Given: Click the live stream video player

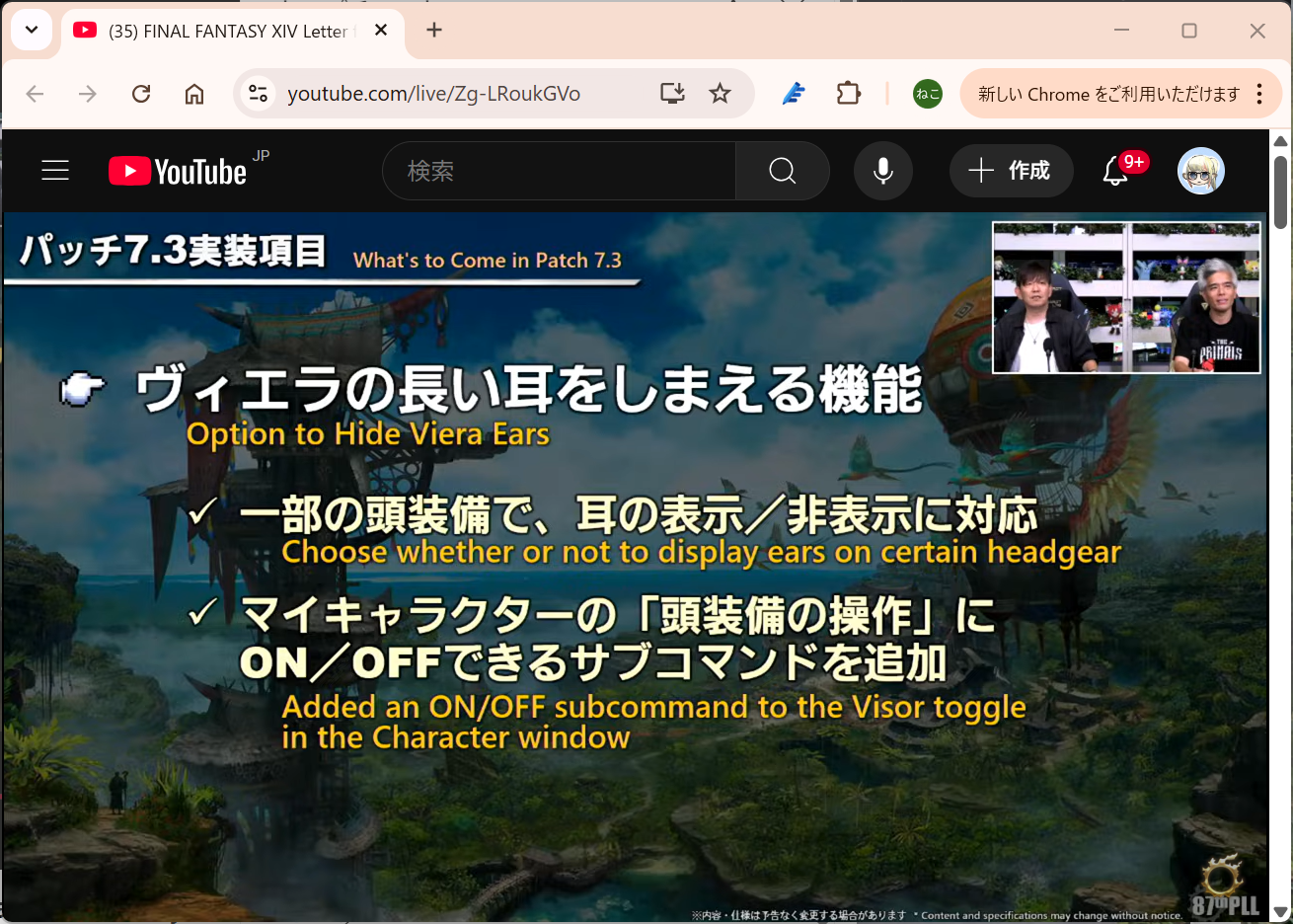Looking at the screenshot, I should point(635,567).
